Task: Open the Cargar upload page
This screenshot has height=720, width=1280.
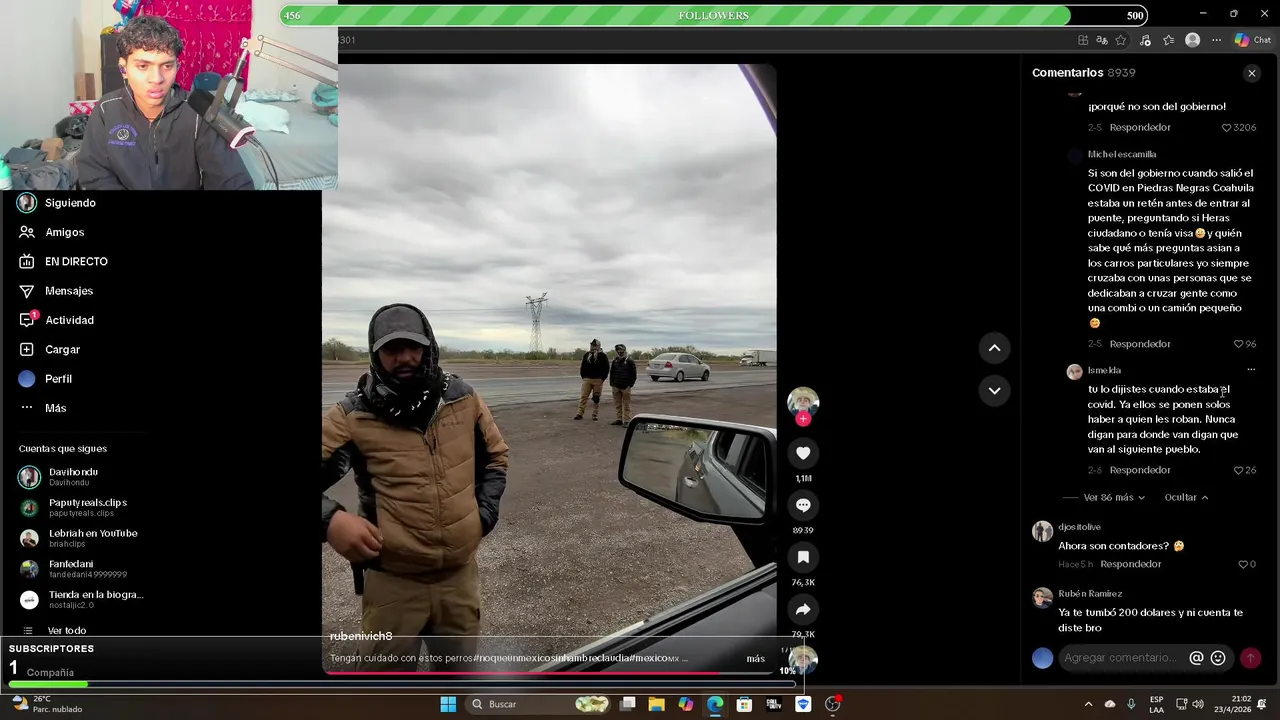Action: (x=62, y=350)
